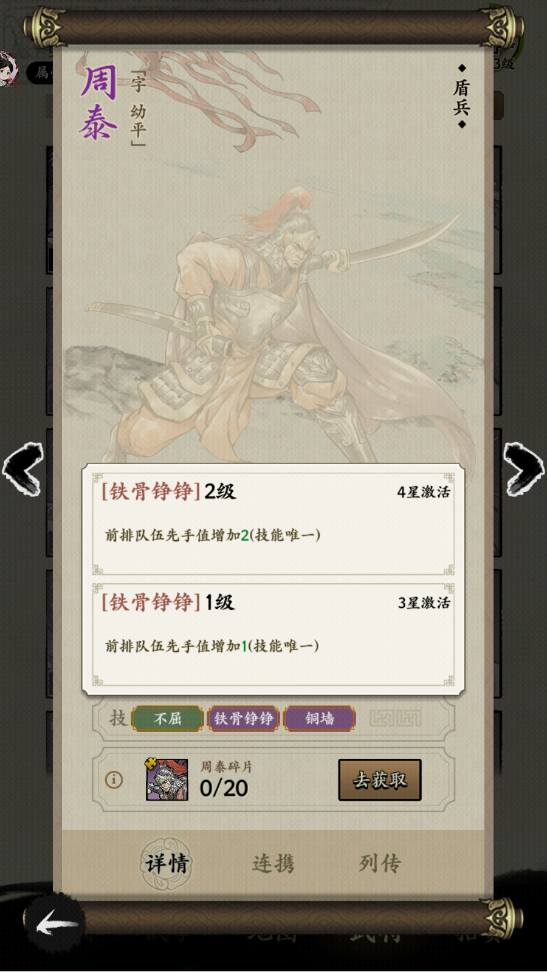This screenshot has height=972, width=547.
Task: Tap the empty fourth skill slot
Action: pyautogui.click(x=395, y=718)
